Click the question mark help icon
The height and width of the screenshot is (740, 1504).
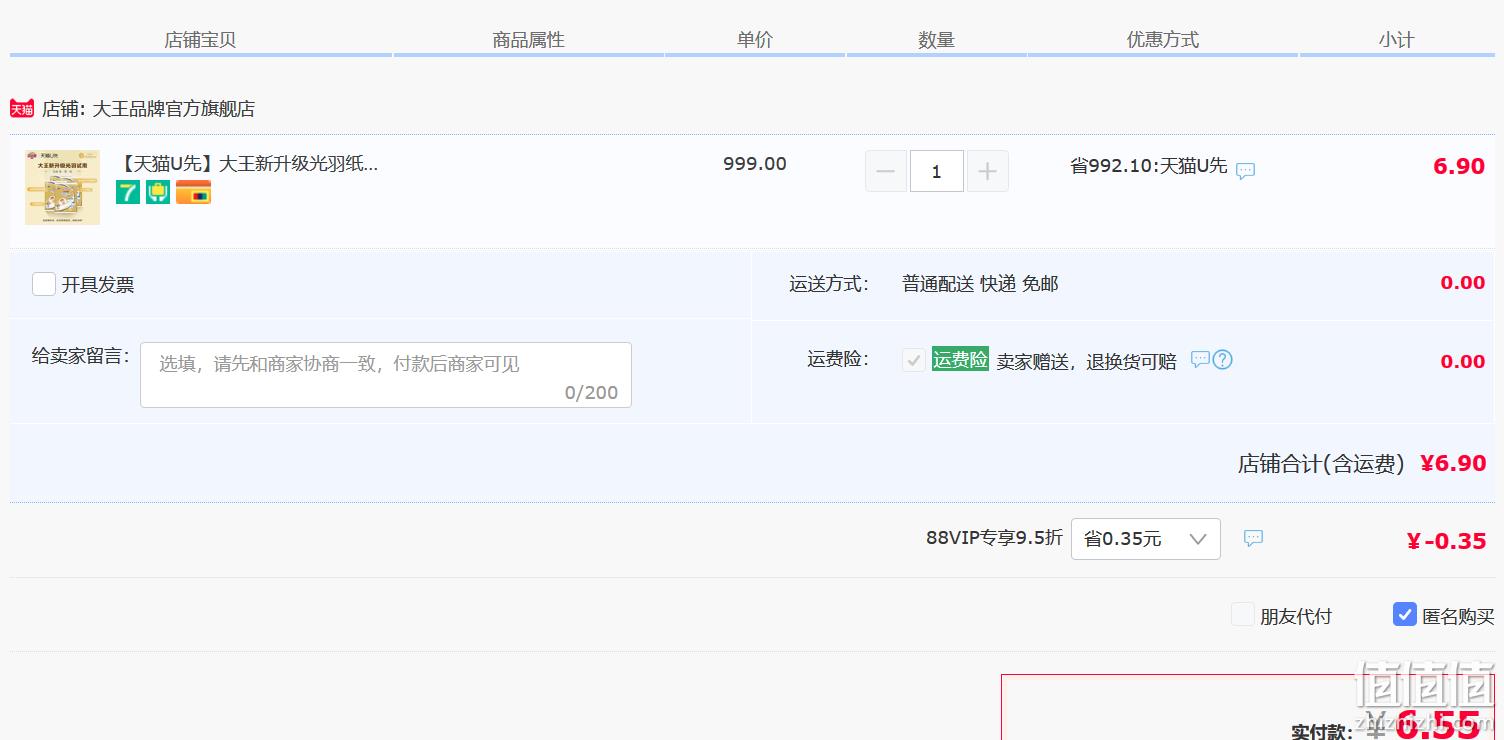[x=1222, y=360]
